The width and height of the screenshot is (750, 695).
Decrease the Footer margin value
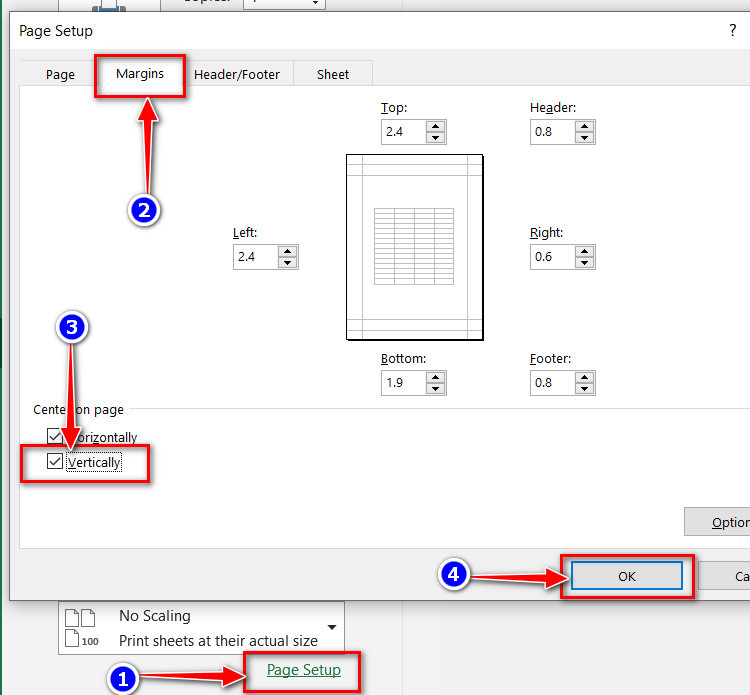[x=585, y=389]
